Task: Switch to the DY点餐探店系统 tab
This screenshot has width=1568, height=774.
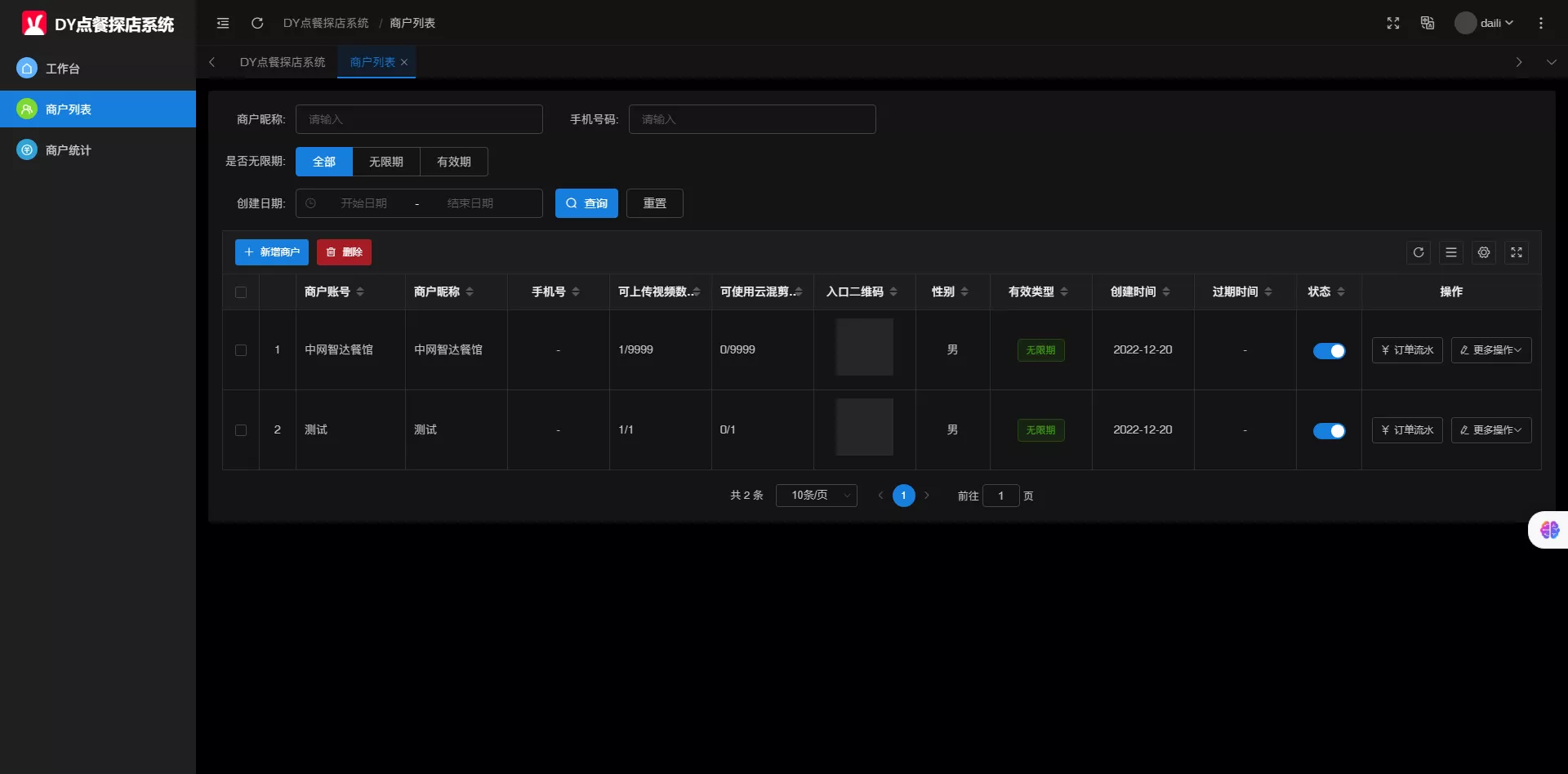Action: coord(283,63)
